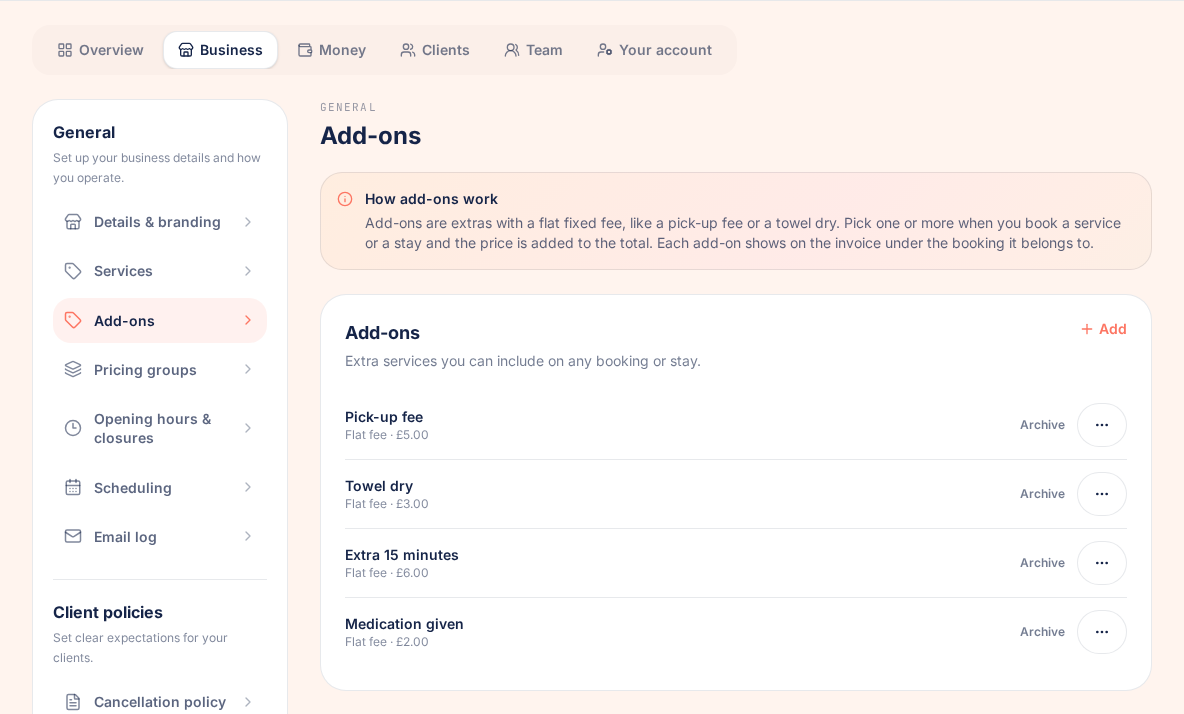Switch to the Overview tab
The height and width of the screenshot is (714, 1184).
tap(100, 50)
